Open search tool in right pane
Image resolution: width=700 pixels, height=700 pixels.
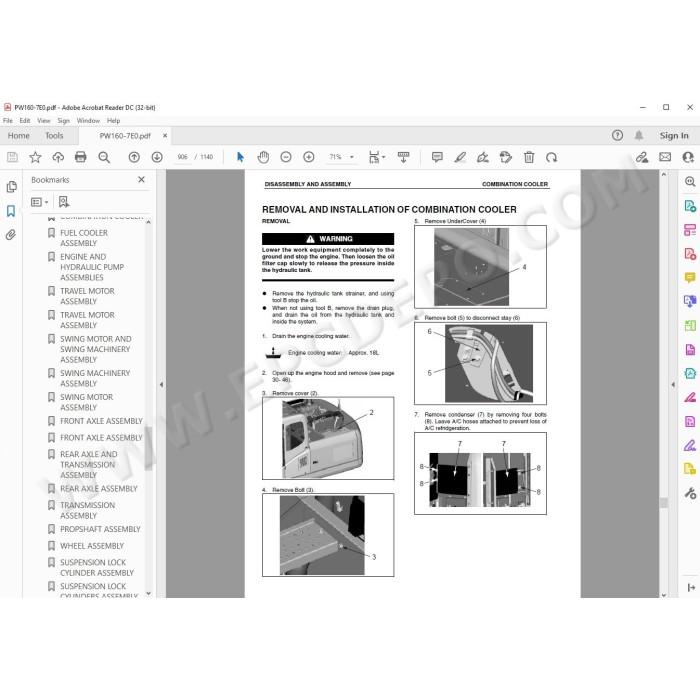pyautogui.click(x=690, y=181)
